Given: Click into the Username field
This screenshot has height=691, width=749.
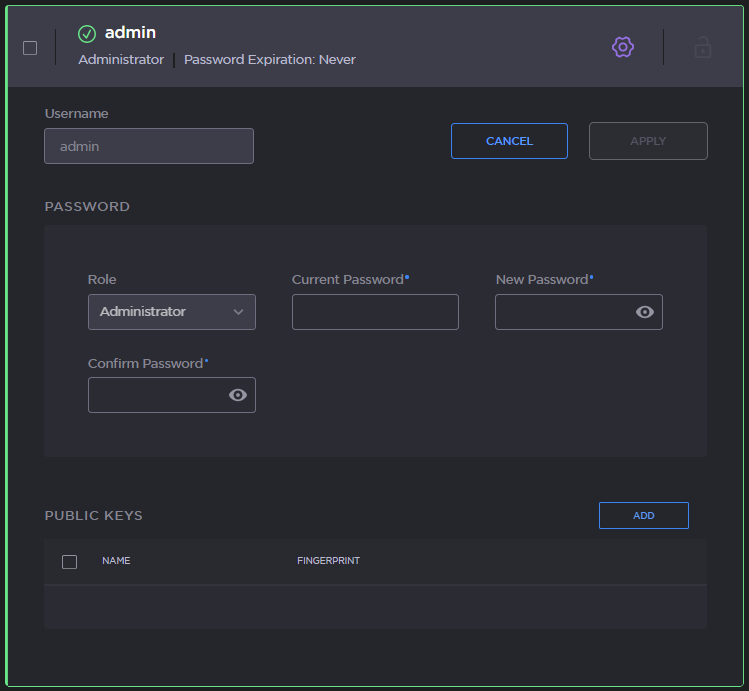Looking at the screenshot, I should tap(149, 146).
